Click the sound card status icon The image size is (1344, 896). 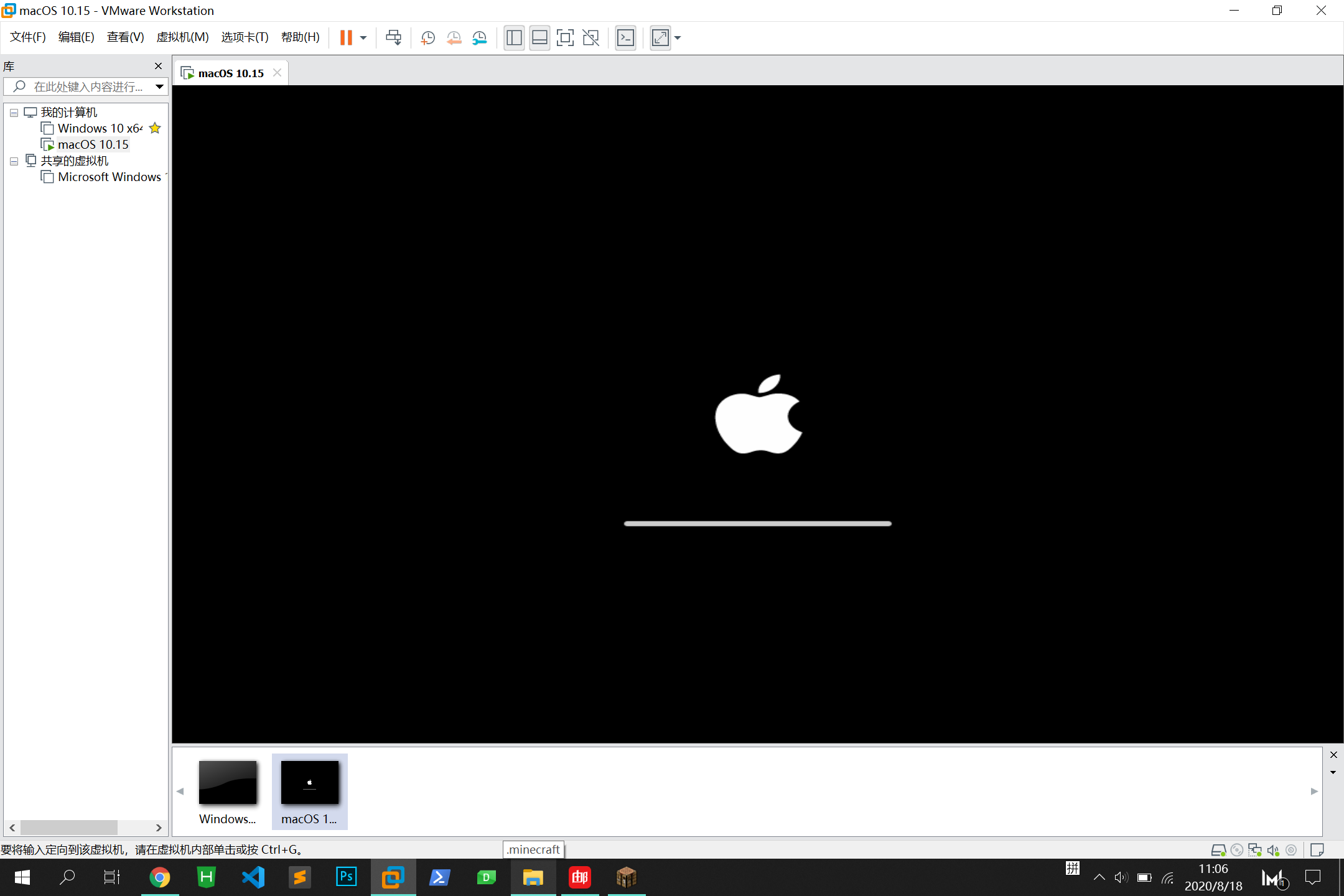click(1273, 850)
